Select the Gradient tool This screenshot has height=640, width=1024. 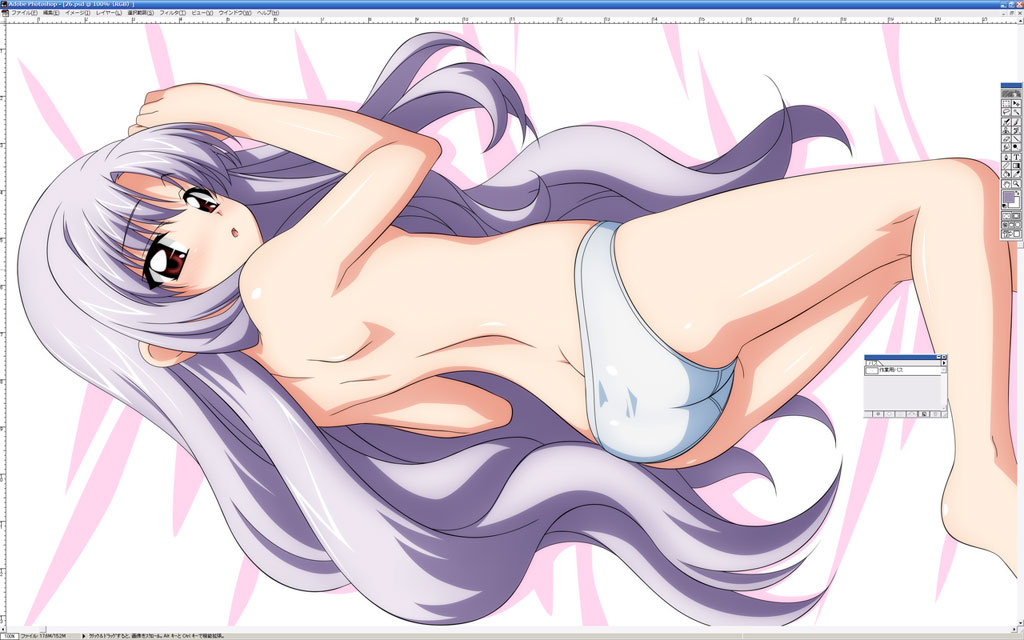click(1017, 165)
